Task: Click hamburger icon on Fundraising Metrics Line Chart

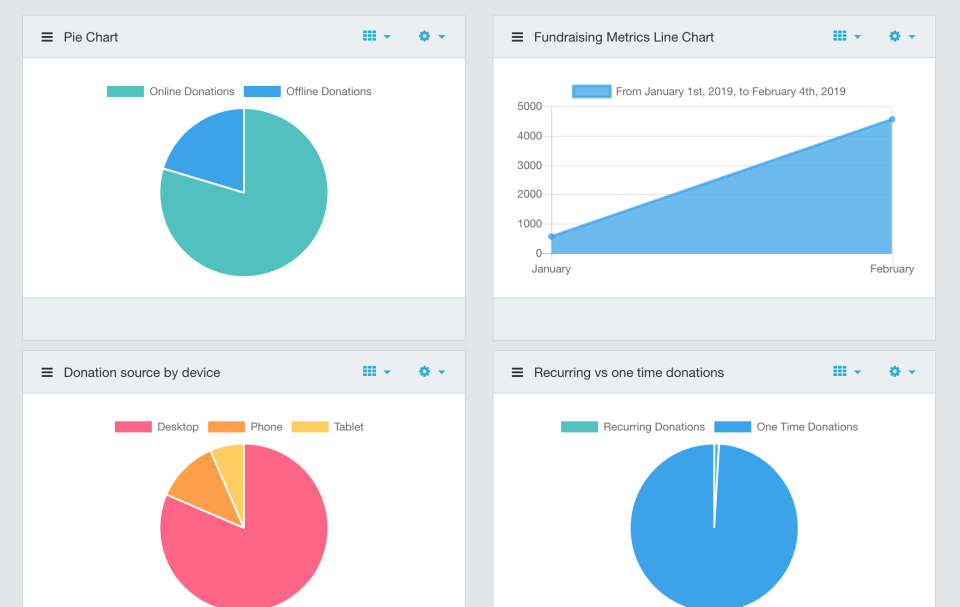Action: click(517, 37)
